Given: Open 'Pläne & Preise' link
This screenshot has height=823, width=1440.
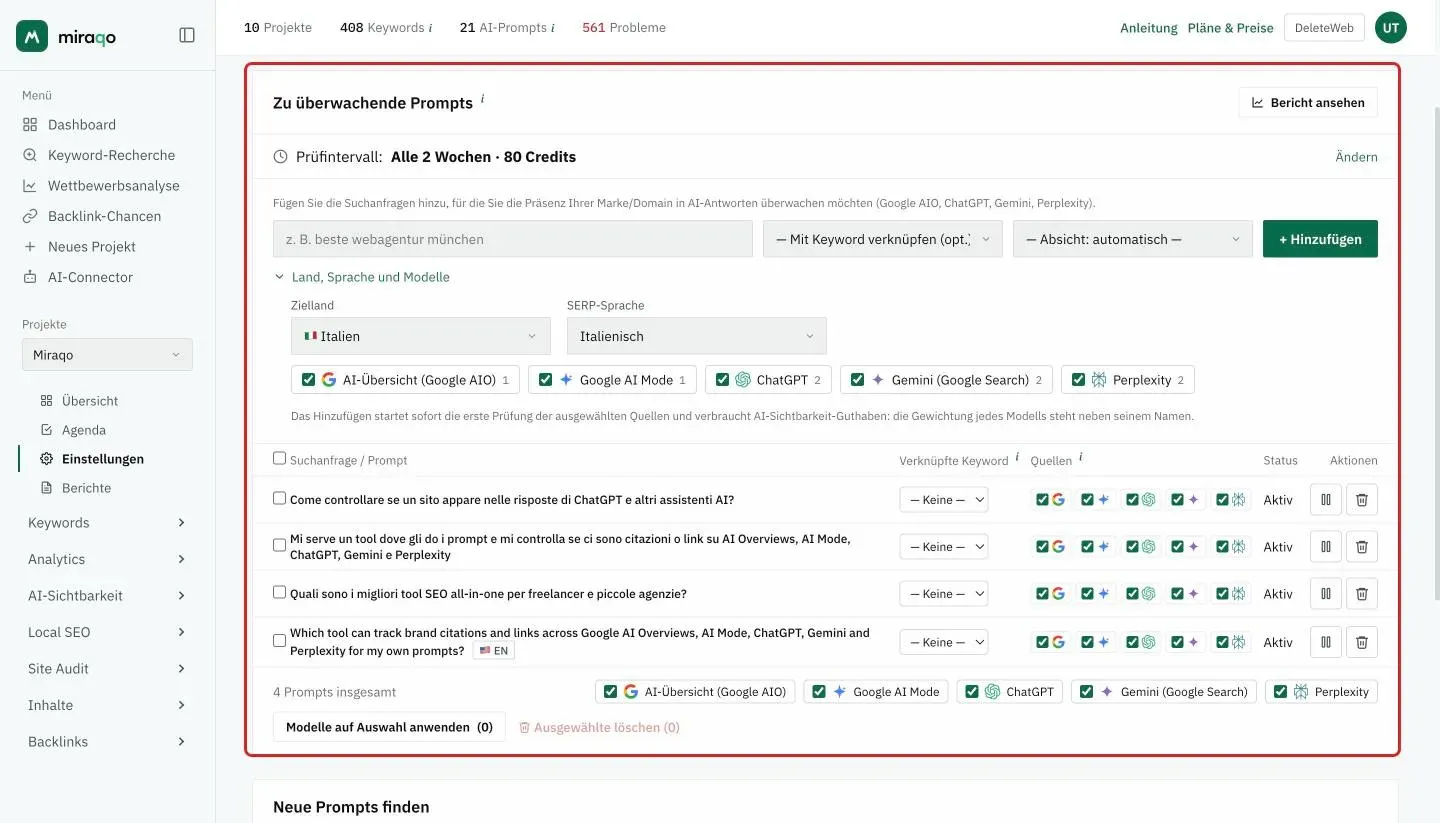Looking at the screenshot, I should point(1230,28).
